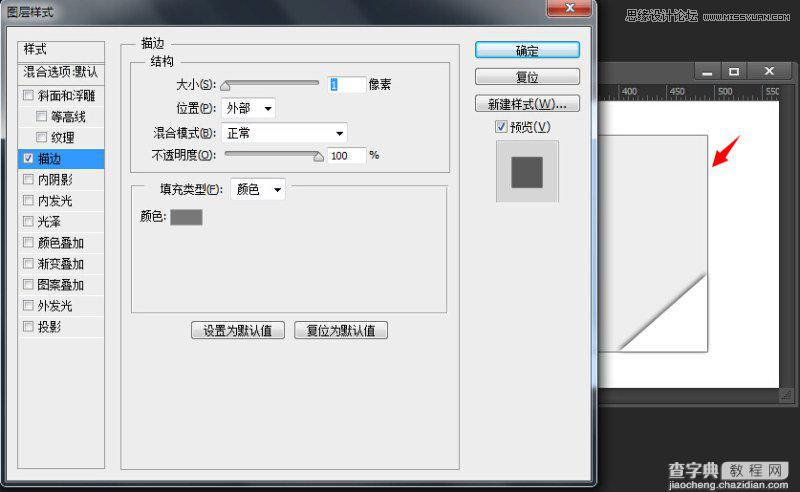Enable the 颜色叠加 checkbox
Viewport: 800px width, 492px height.
(x=29, y=242)
